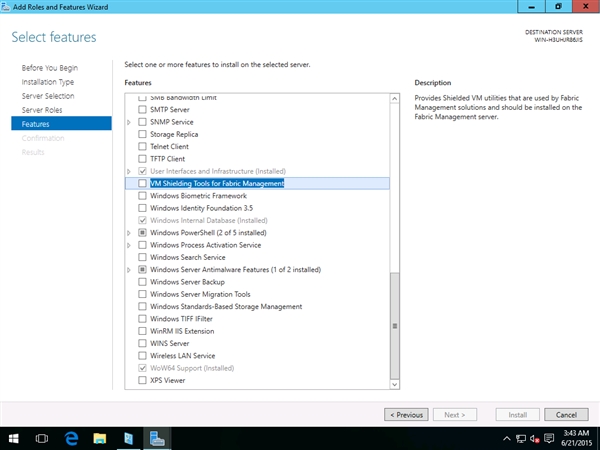Image resolution: width=600 pixels, height=450 pixels.
Task: Check the Windows Server Backup feature
Action: pos(142,282)
